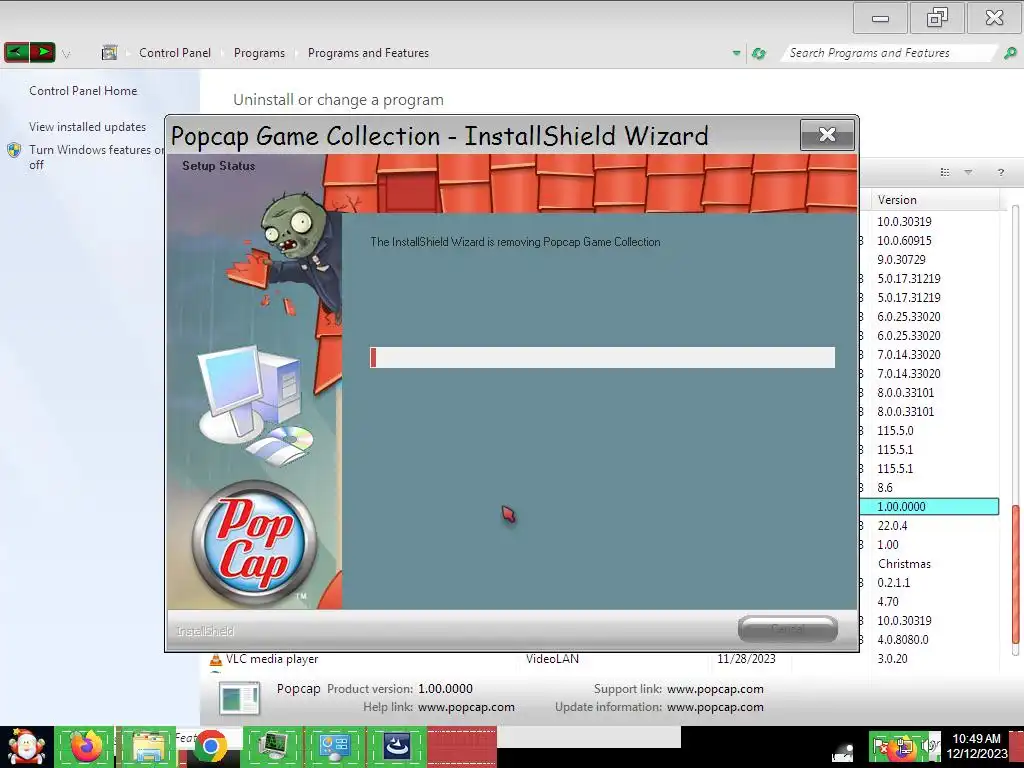The width and height of the screenshot is (1024, 768).
Task: Open recent pages dropdown beside navigation arrows
Action: 65,54
